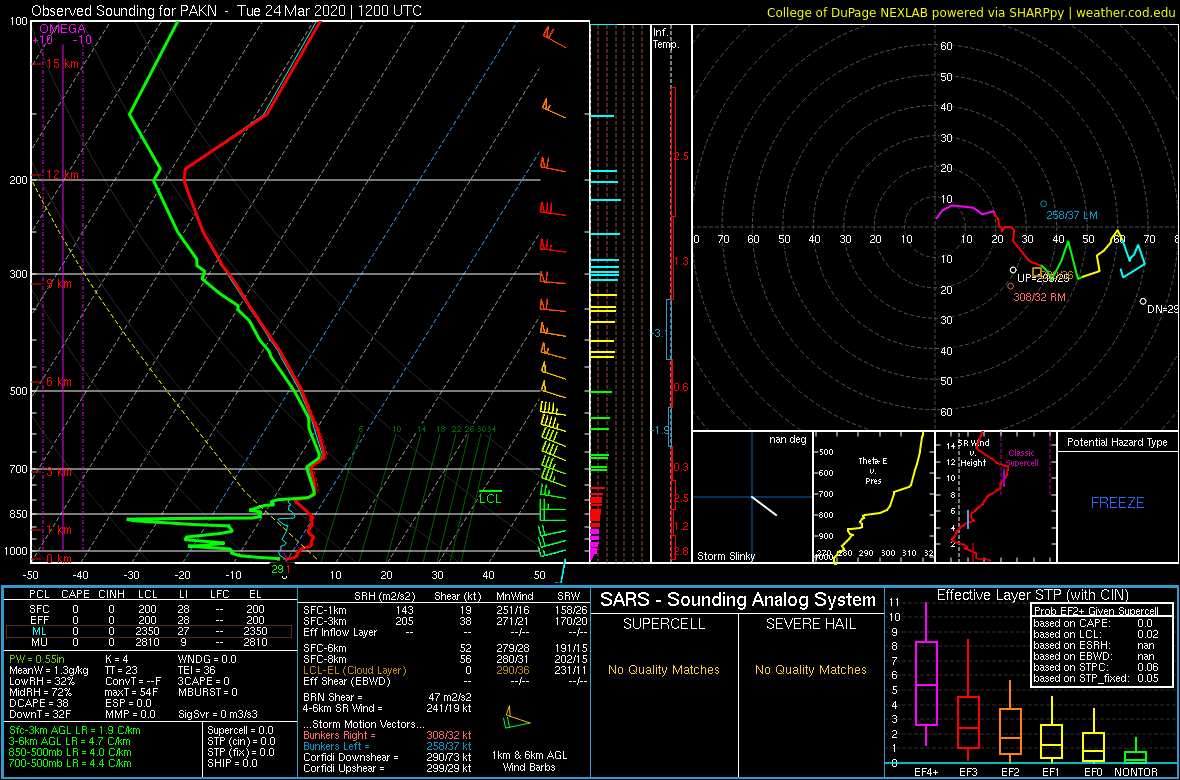Click the 850-500mb LR lapse rate
Viewport: 1180px width, 780px height.
coord(71,752)
